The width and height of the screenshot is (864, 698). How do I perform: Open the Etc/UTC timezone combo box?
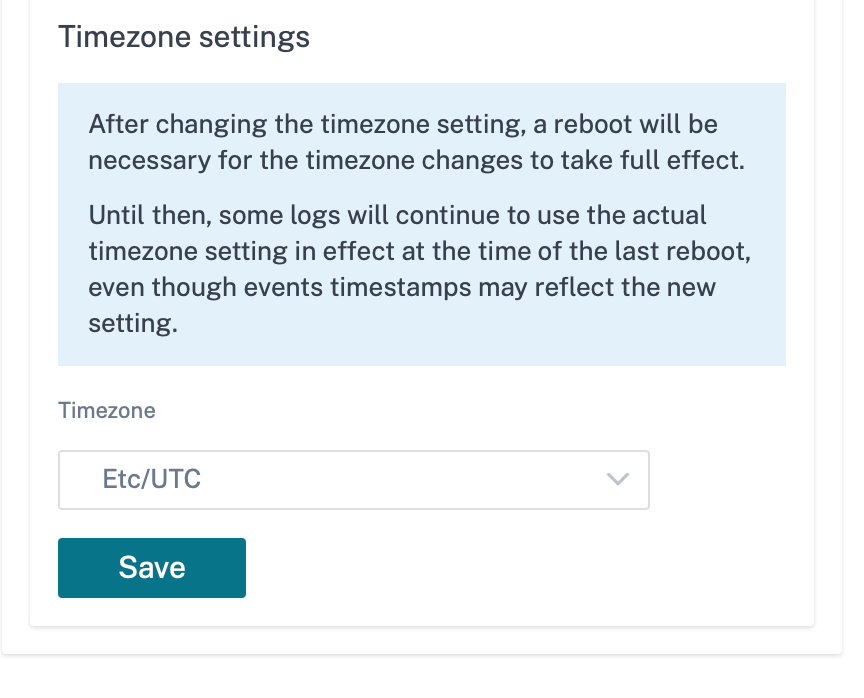[354, 480]
